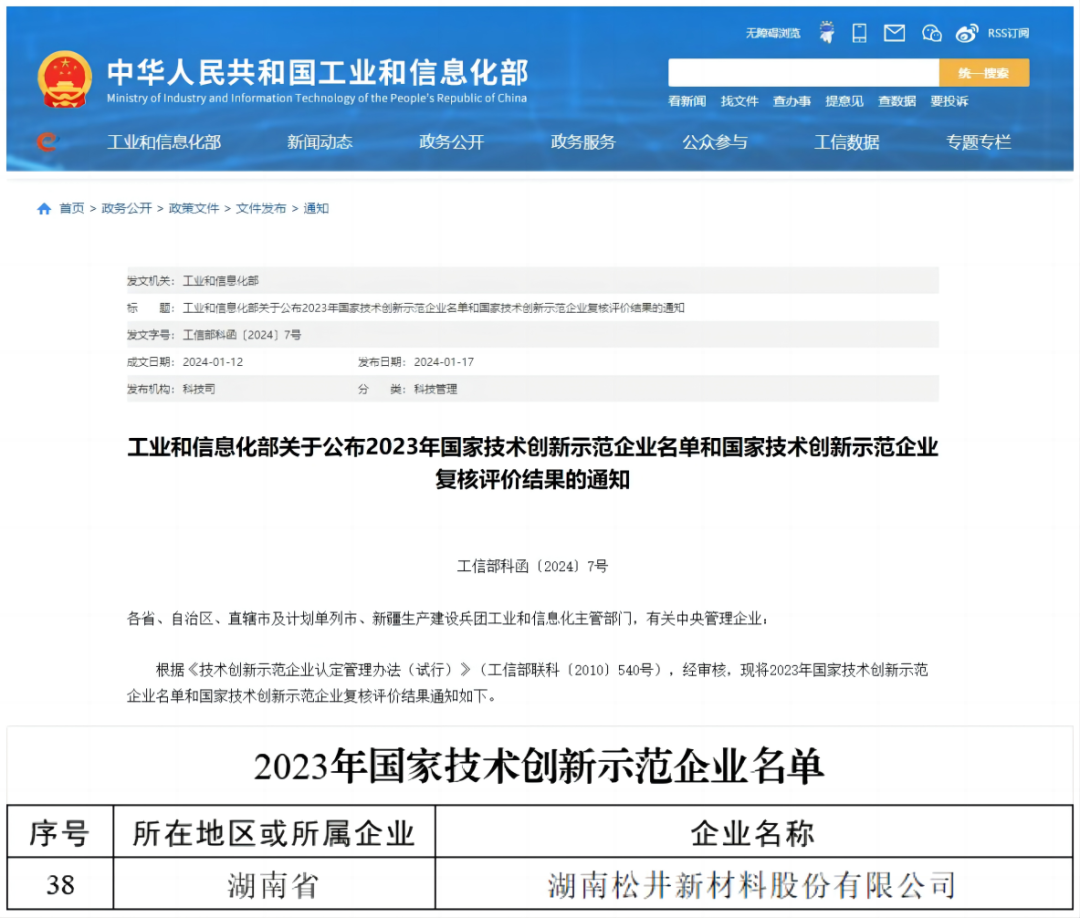Click 无障碍浏览 link
Image resolution: width=1080 pixels, height=918 pixels.
[773, 33]
